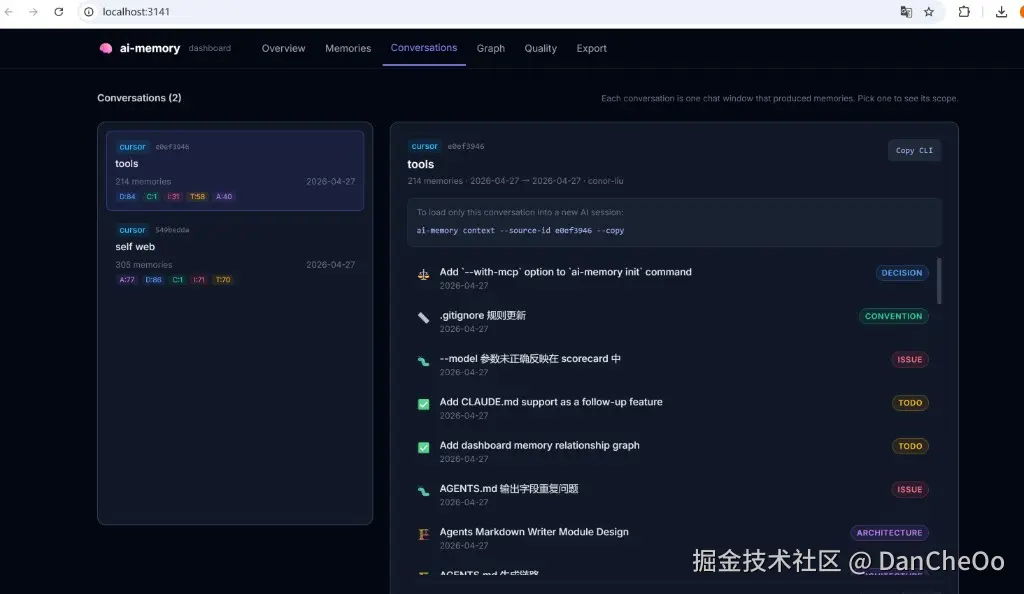The height and width of the screenshot is (594, 1024).
Task: Click the pink ai-memory logo icon
Action: click(106, 48)
